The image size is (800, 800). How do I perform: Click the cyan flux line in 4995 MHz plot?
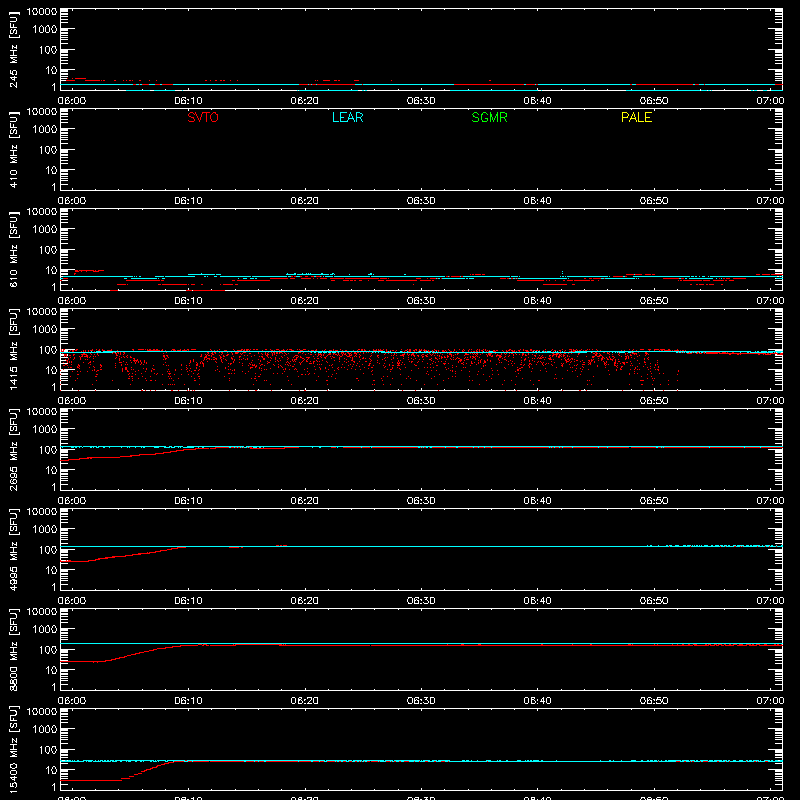click(x=421, y=546)
